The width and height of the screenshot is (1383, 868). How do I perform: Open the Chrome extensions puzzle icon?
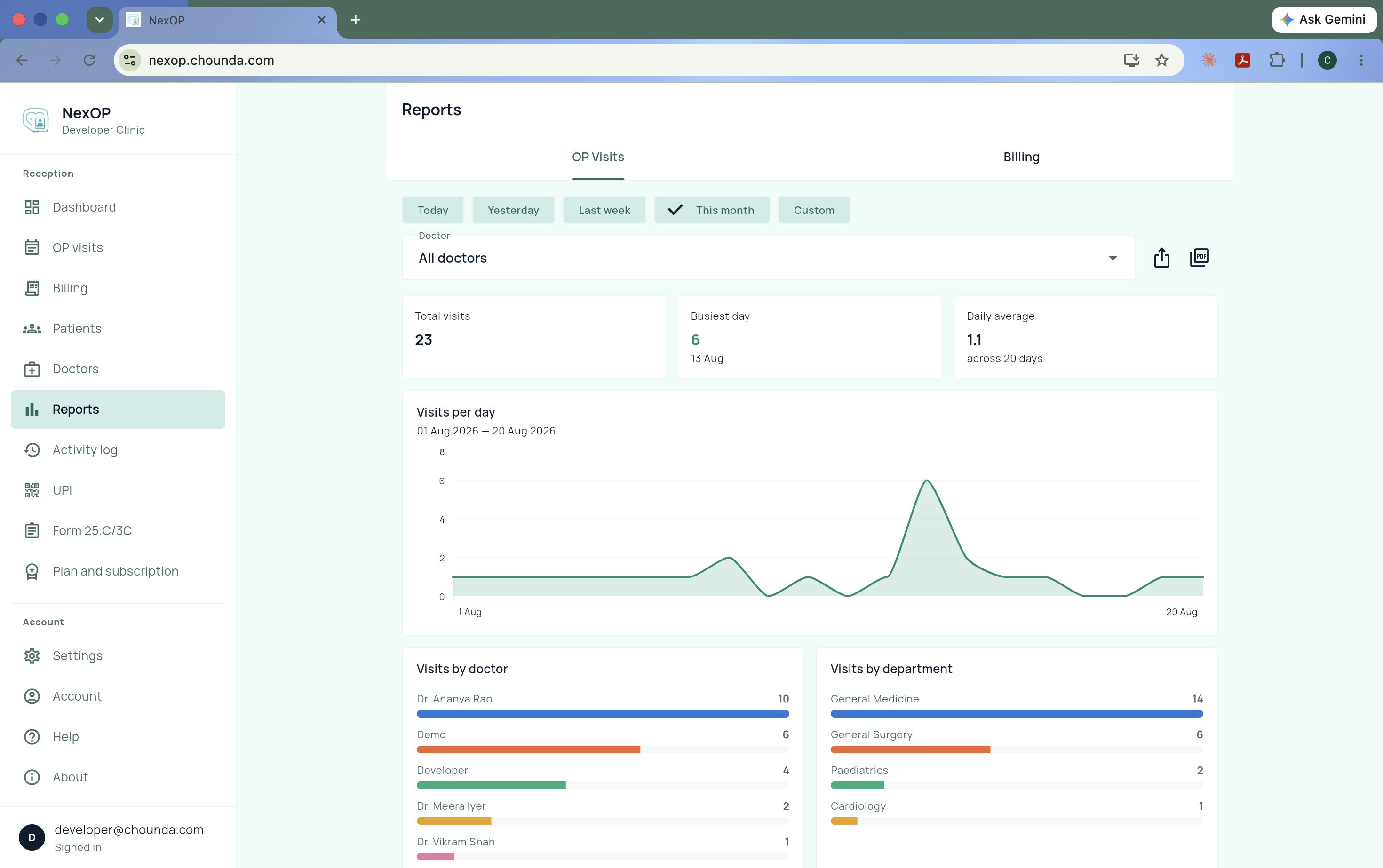click(x=1276, y=60)
